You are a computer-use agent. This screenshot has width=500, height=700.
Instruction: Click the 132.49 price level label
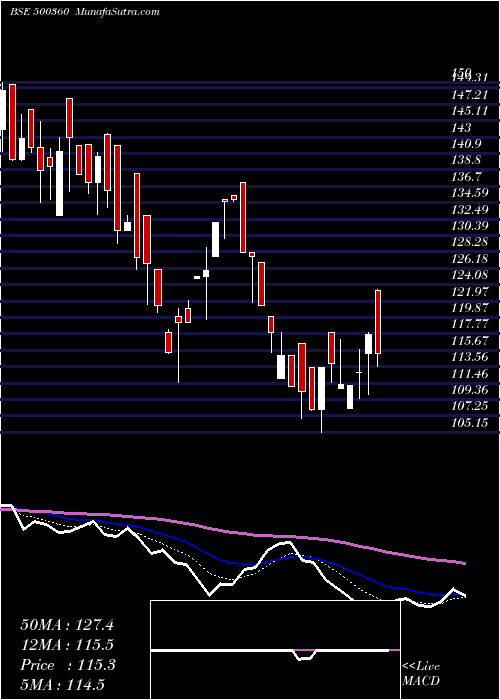(469, 209)
